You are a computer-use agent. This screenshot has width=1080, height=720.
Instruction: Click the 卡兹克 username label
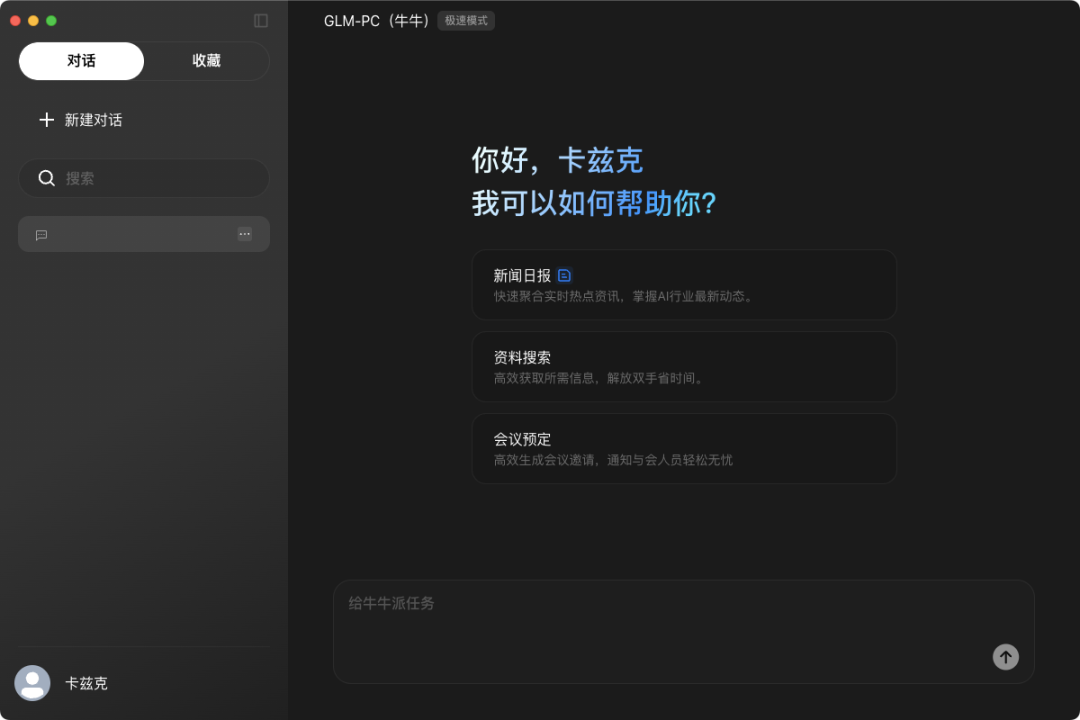tap(87, 683)
